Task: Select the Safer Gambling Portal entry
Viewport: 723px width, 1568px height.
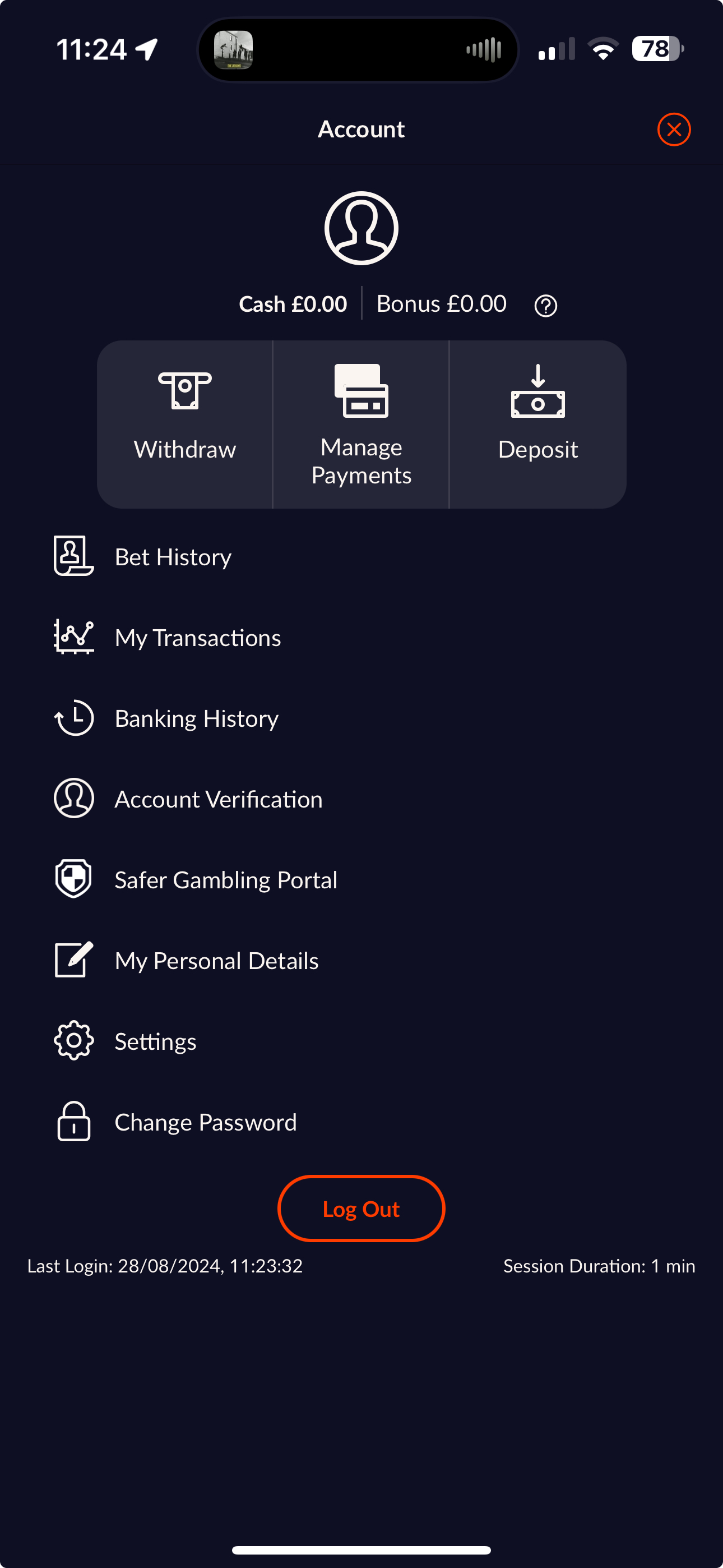Action: coord(225,880)
